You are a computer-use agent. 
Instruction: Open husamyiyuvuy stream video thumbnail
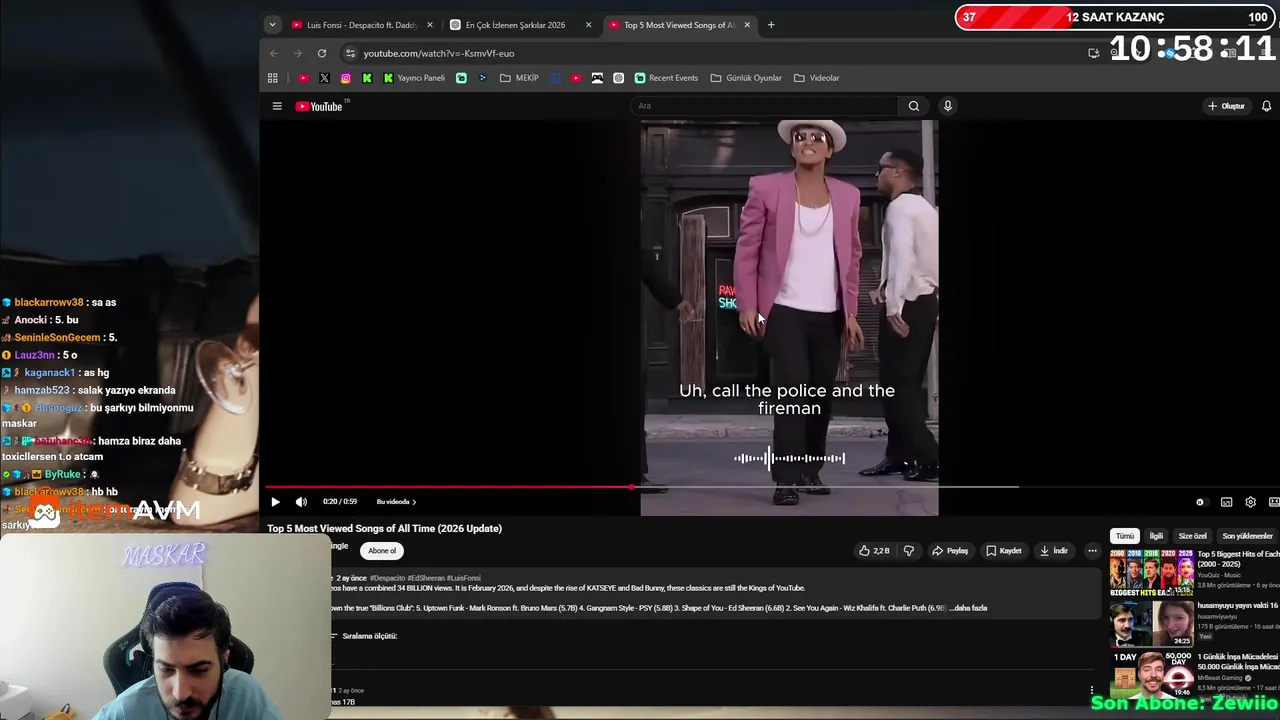coord(1151,624)
